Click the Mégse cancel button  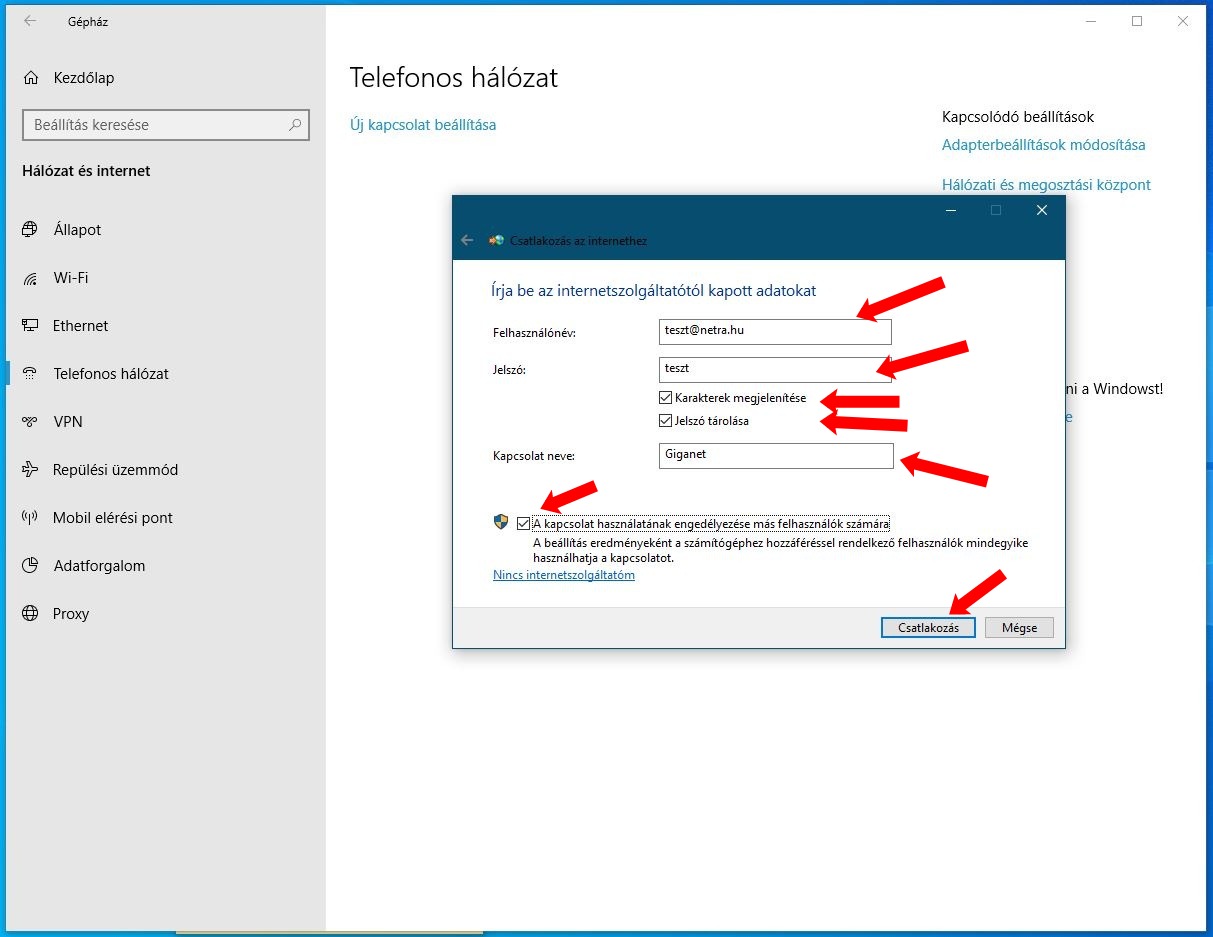1019,628
